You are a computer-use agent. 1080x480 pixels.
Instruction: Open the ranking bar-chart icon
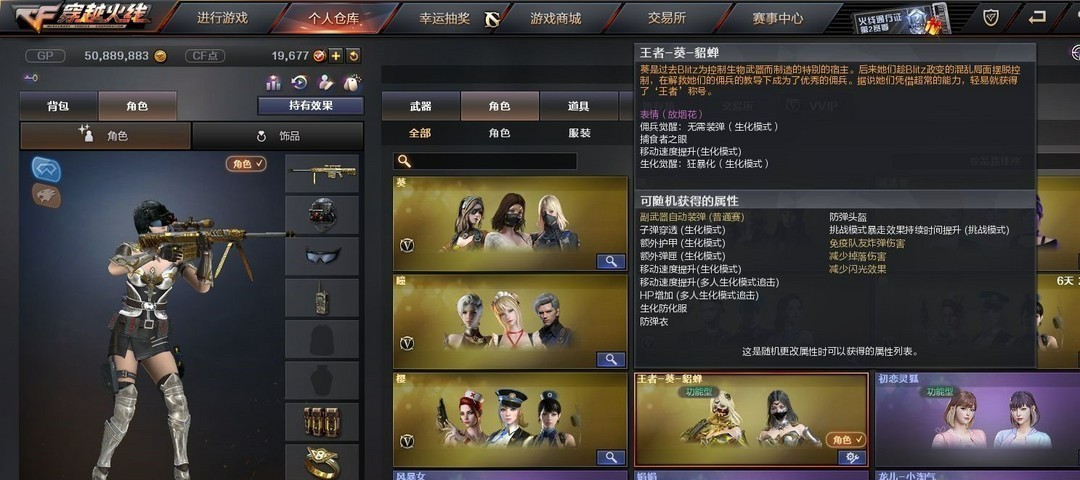(x=273, y=83)
